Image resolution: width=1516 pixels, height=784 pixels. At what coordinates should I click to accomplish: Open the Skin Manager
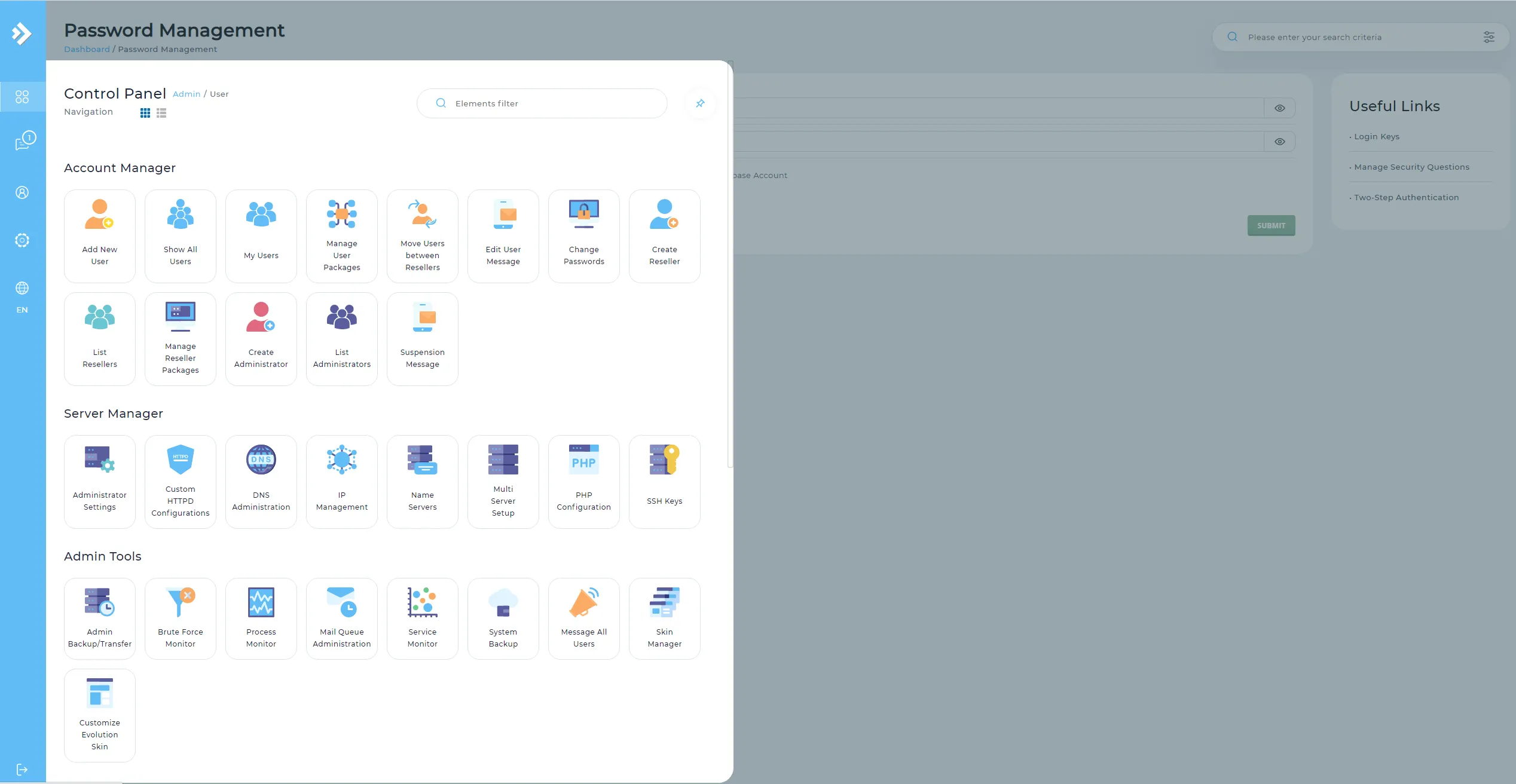coord(664,618)
